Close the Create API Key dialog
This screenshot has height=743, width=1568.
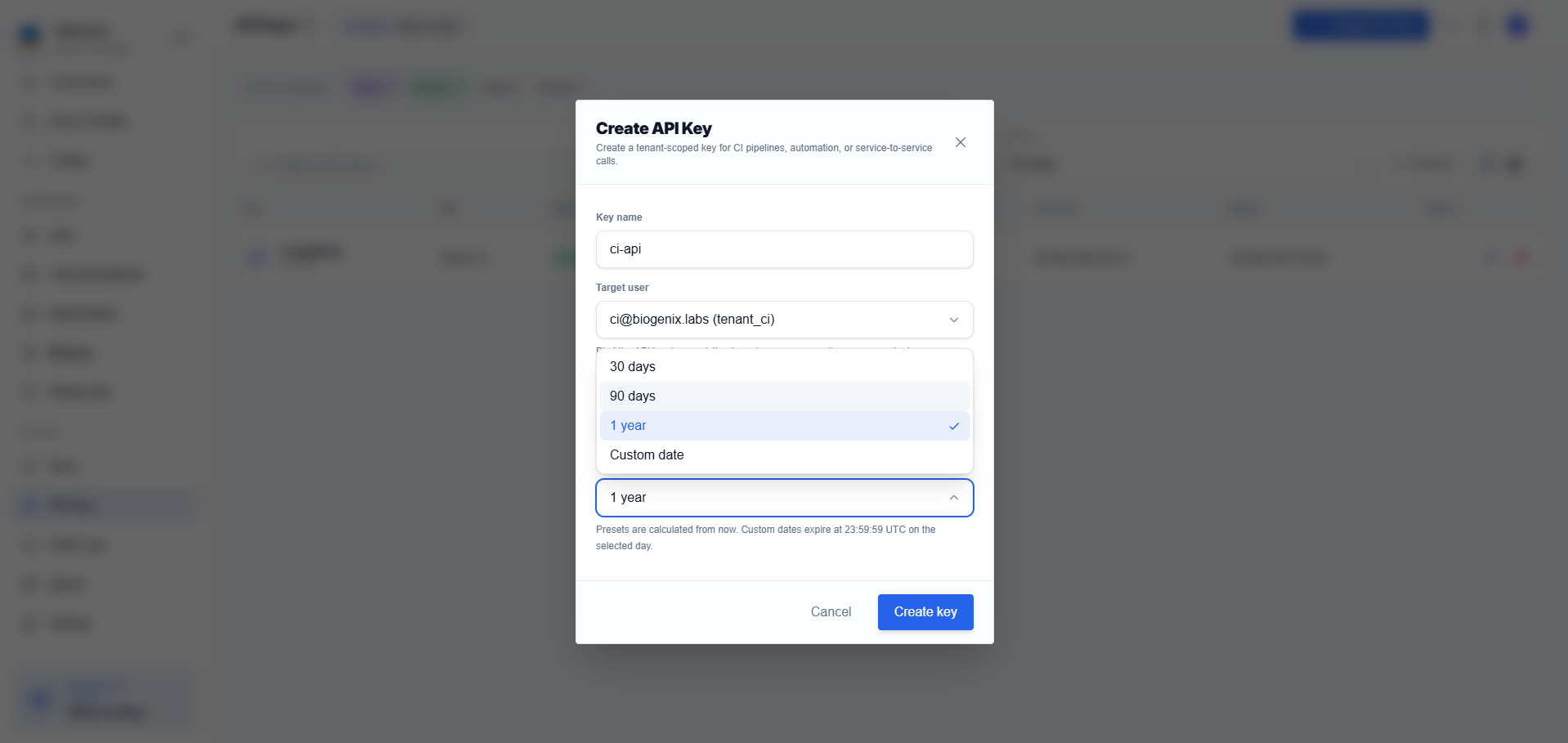[x=961, y=142]
